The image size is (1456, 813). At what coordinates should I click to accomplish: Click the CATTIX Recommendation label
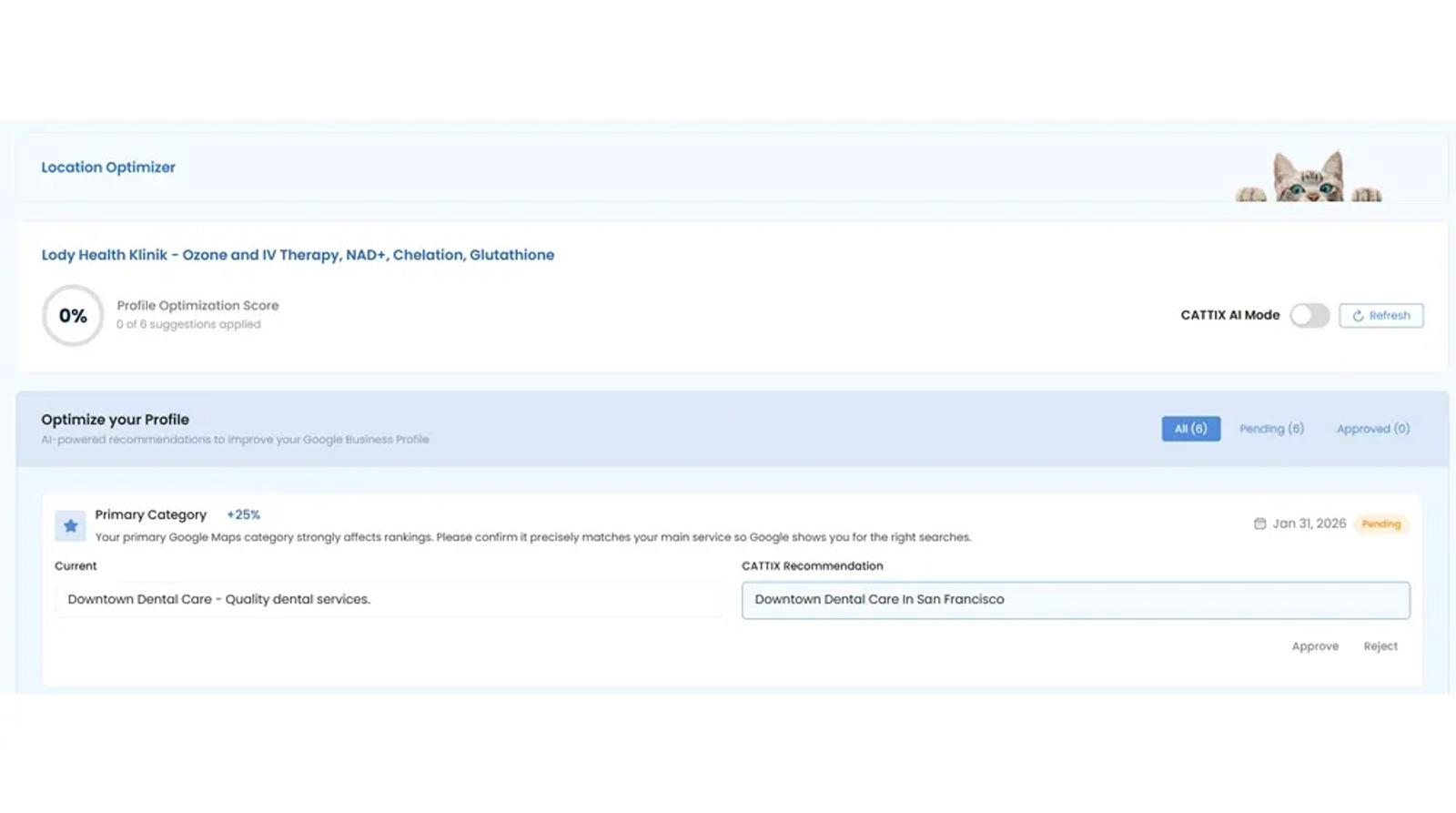click(812, 566)
